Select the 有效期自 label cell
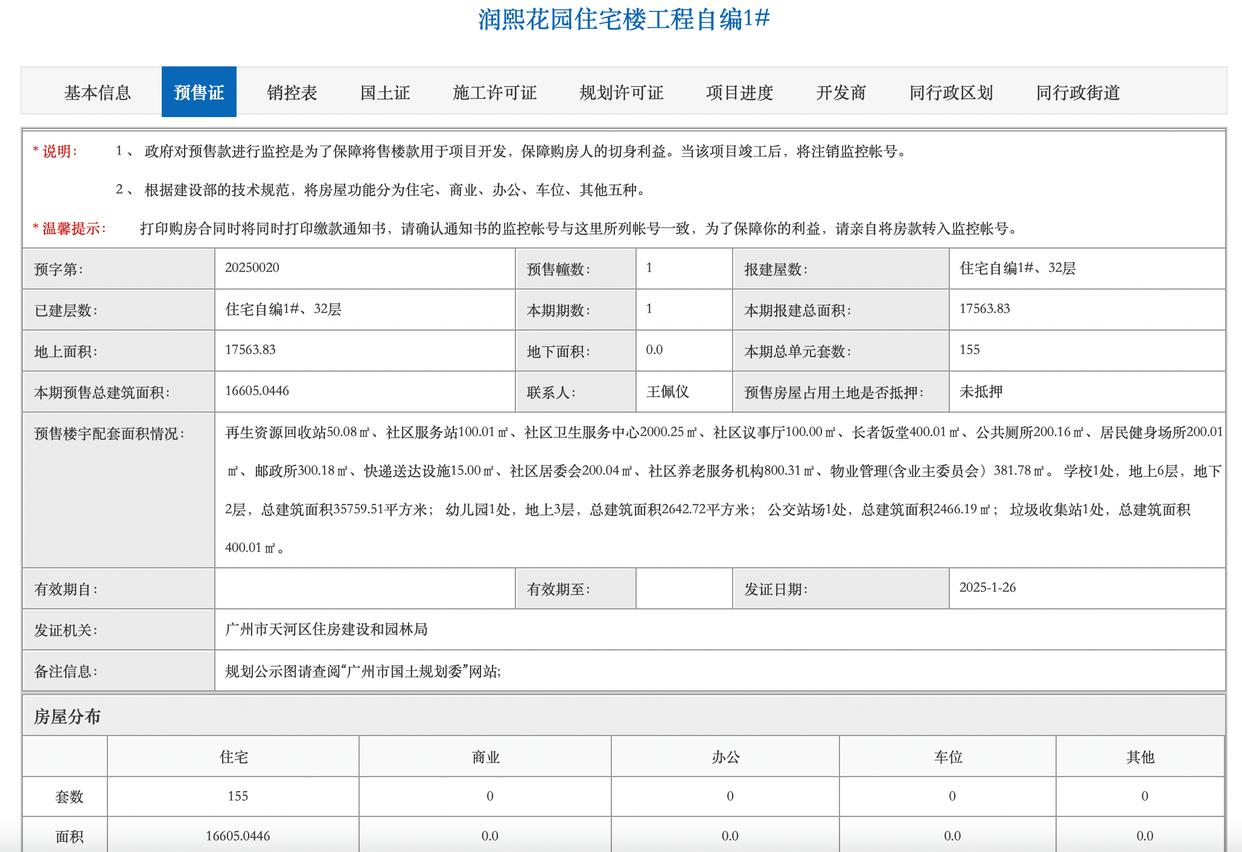 point(118,589)
